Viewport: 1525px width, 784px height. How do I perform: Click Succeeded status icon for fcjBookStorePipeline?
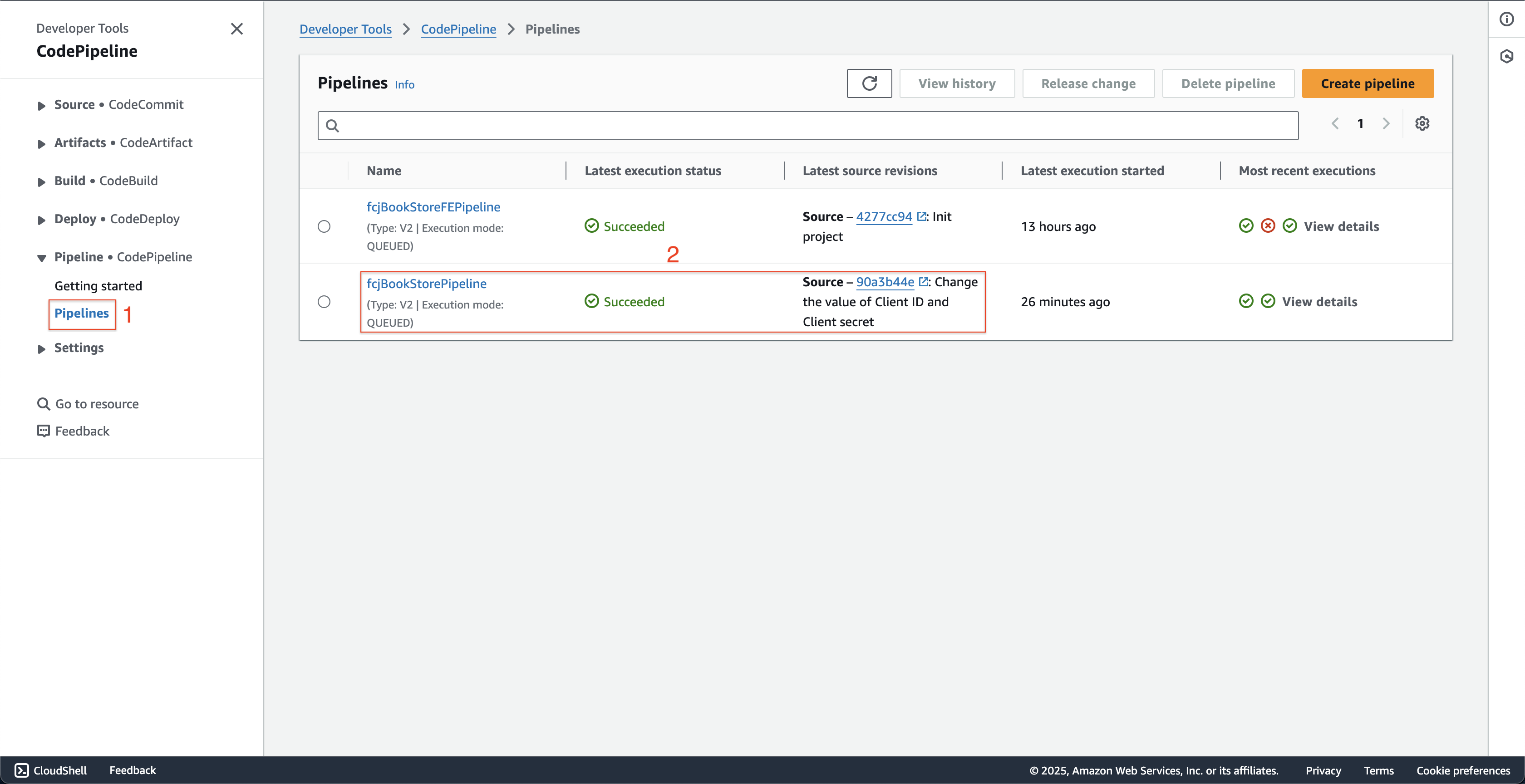[591, 301]
